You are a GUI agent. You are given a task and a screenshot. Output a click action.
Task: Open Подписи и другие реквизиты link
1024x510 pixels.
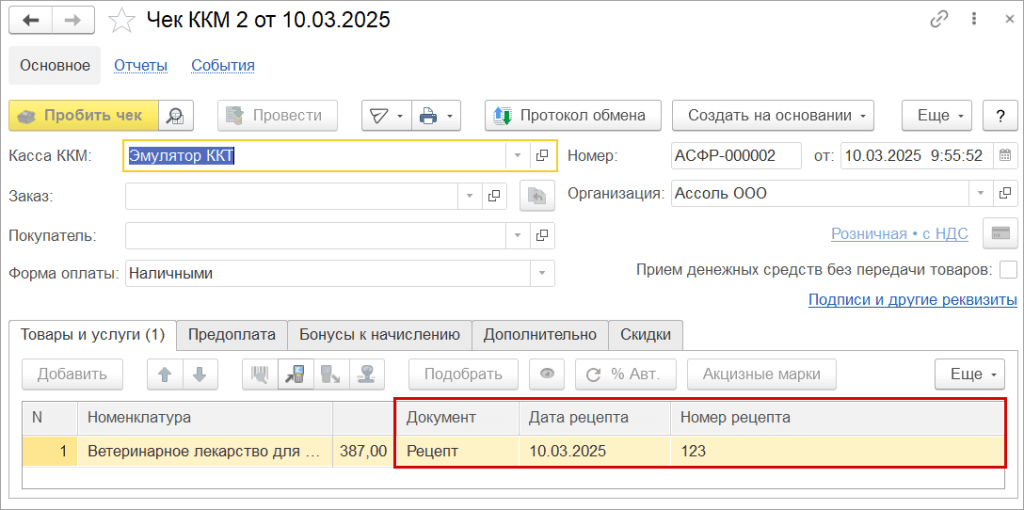912,299
